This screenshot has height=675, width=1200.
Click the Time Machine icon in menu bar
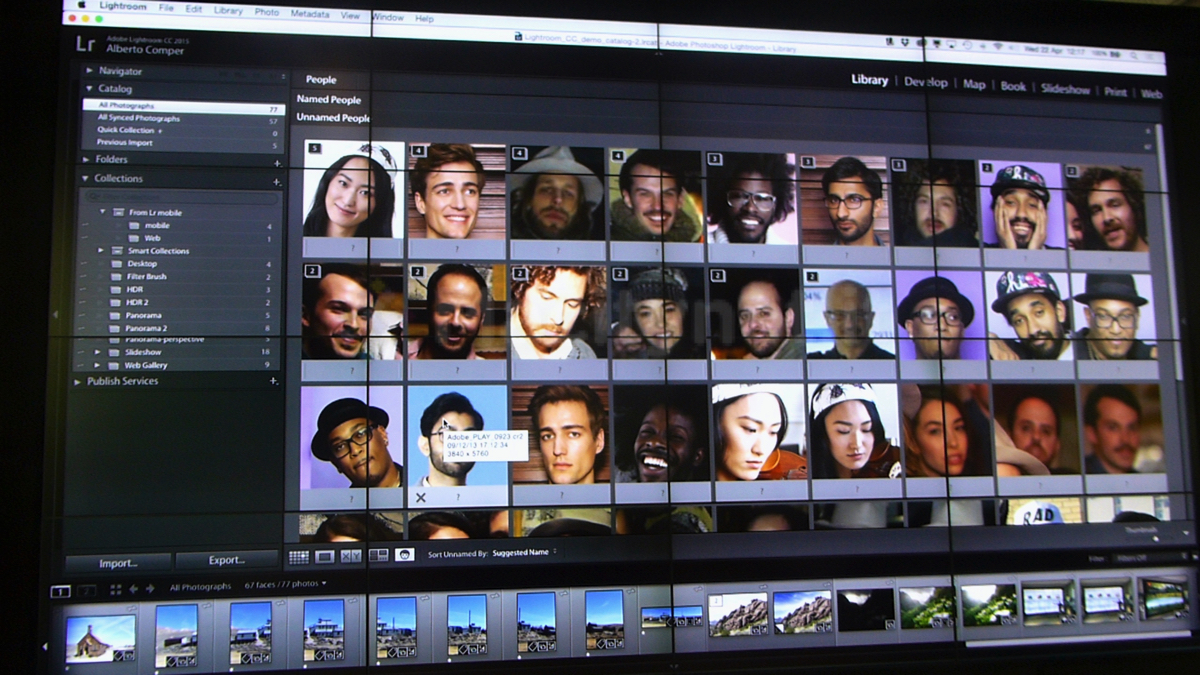coord(967,46)
